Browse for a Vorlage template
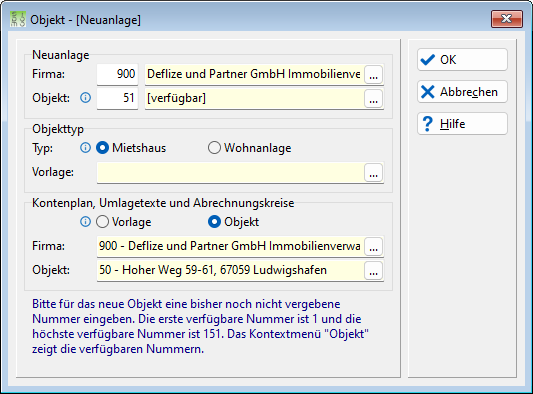 tap(374, 173)
